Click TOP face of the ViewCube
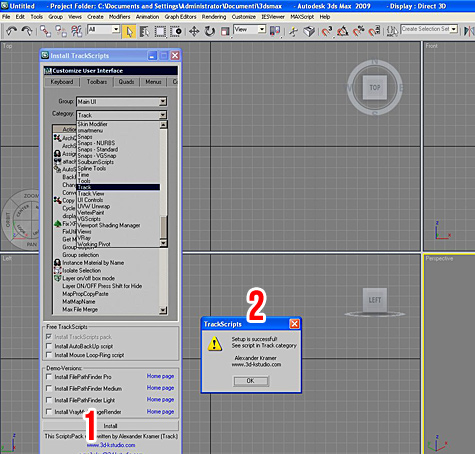Screen dimensions: 475x454 [x=375, y=87]
